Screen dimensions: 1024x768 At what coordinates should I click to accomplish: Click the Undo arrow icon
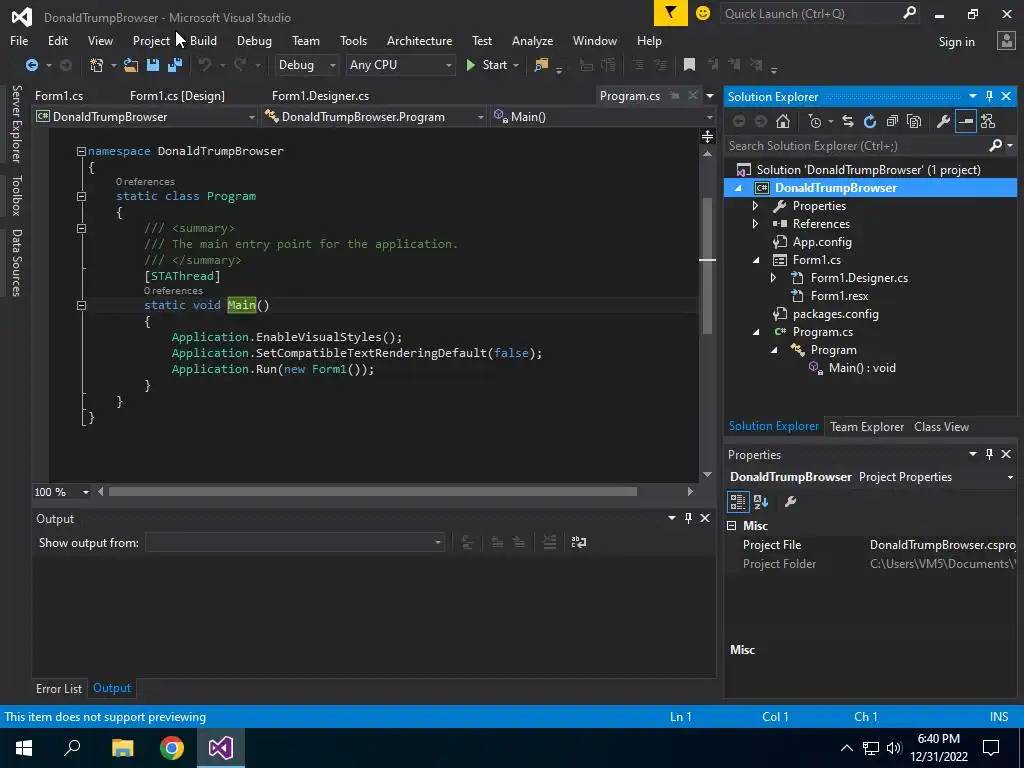(x=205, y=65)
